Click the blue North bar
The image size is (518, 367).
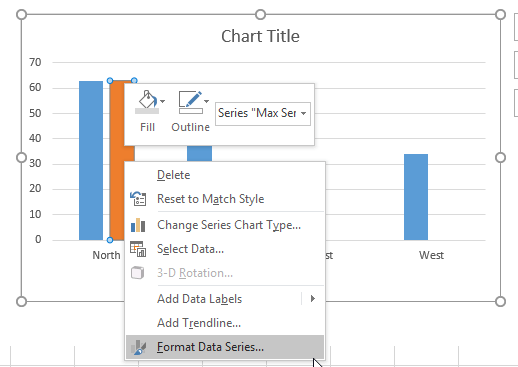(x=91, y=160)
